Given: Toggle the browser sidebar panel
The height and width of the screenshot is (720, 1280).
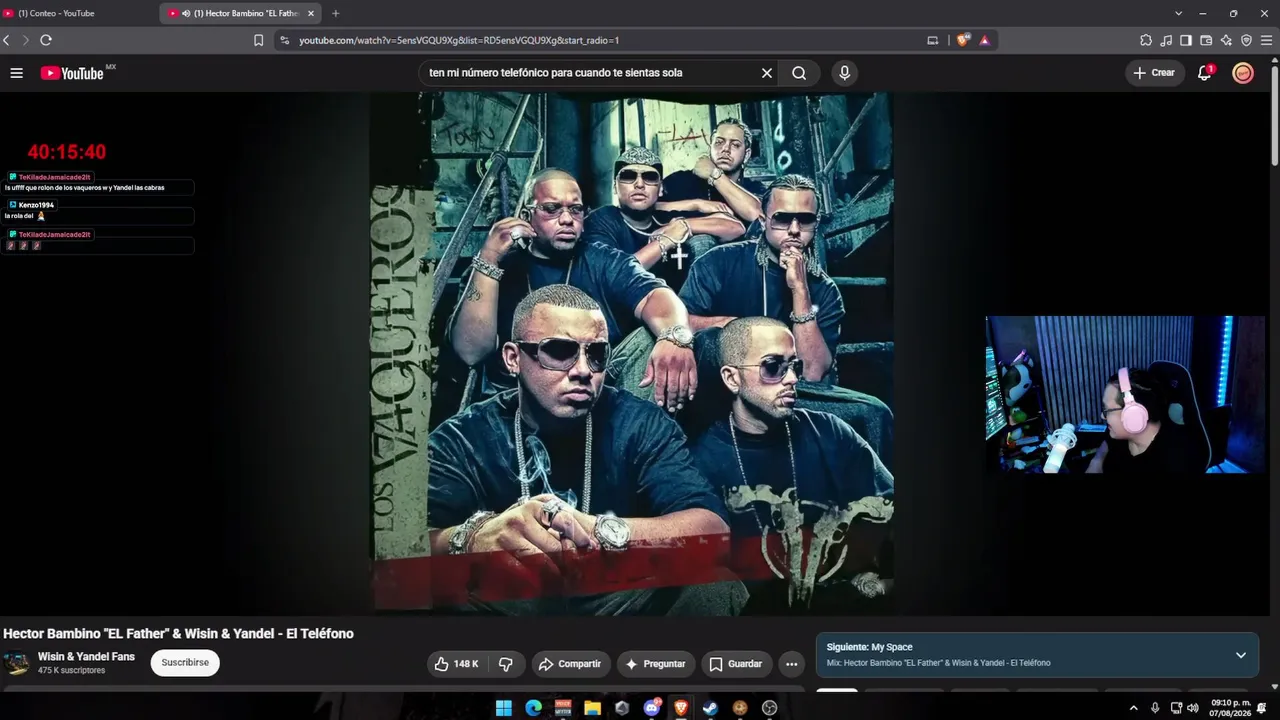Looking at the screenshot, I should click(1186, 40).
